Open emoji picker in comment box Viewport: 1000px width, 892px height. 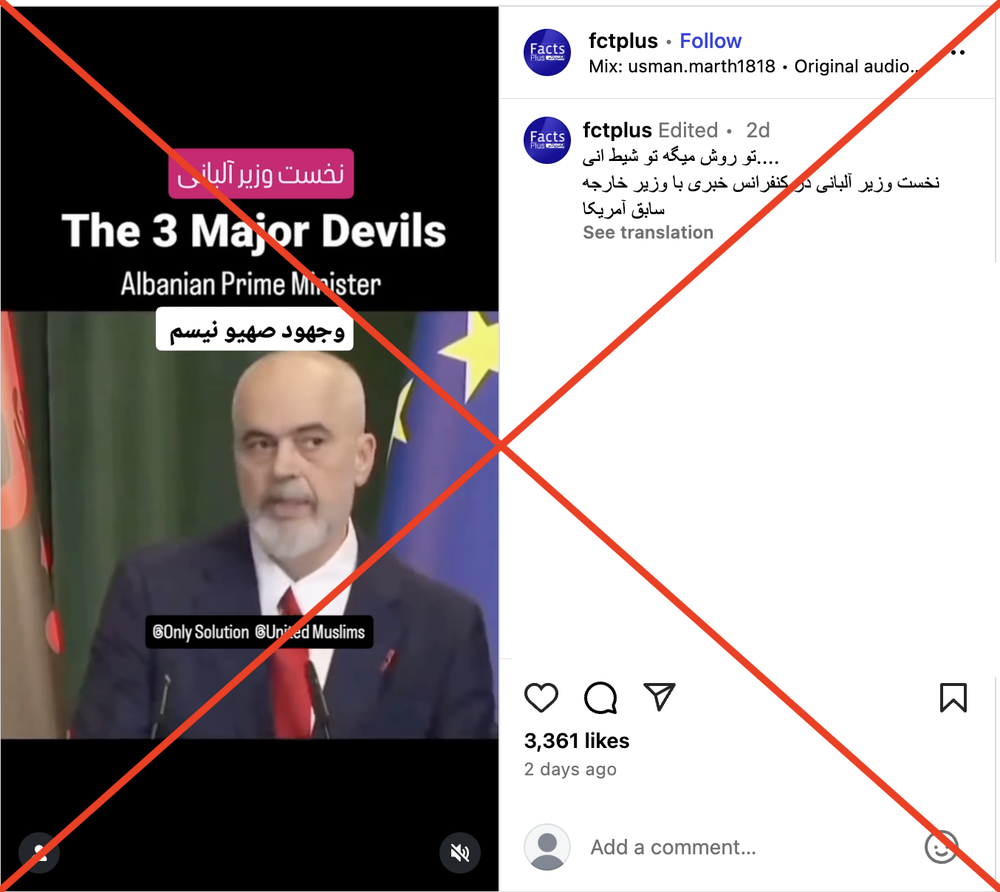941,847
